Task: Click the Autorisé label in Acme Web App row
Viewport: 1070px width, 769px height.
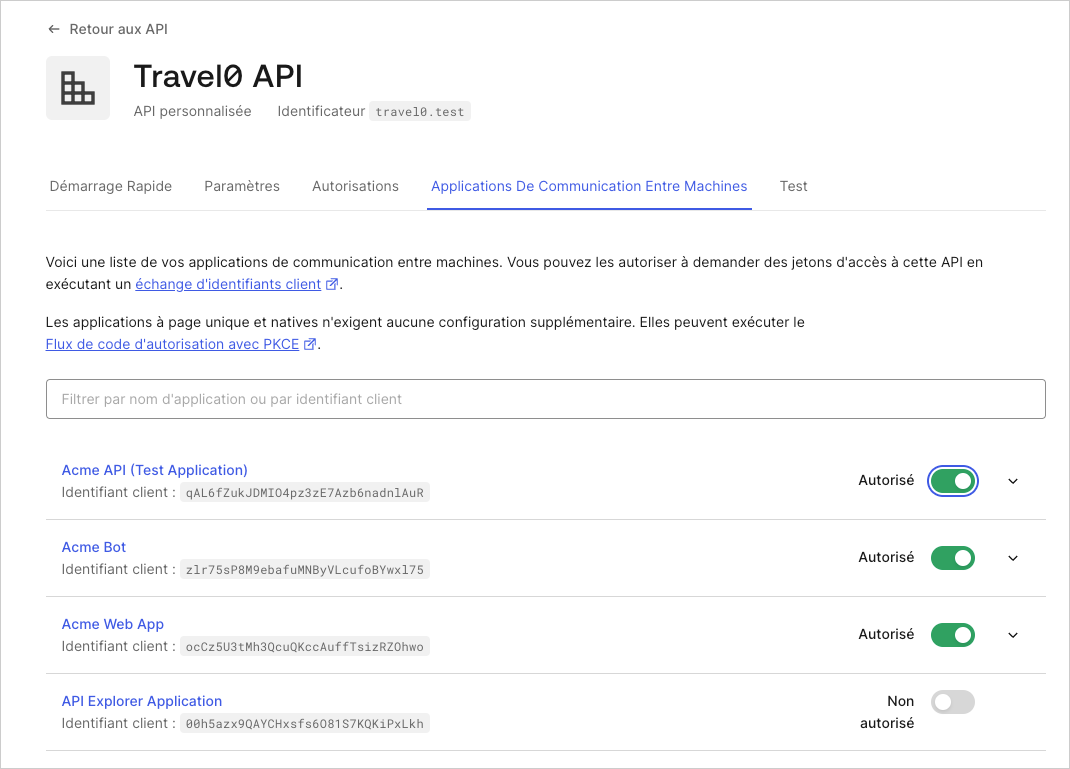Action: [886, 635]
